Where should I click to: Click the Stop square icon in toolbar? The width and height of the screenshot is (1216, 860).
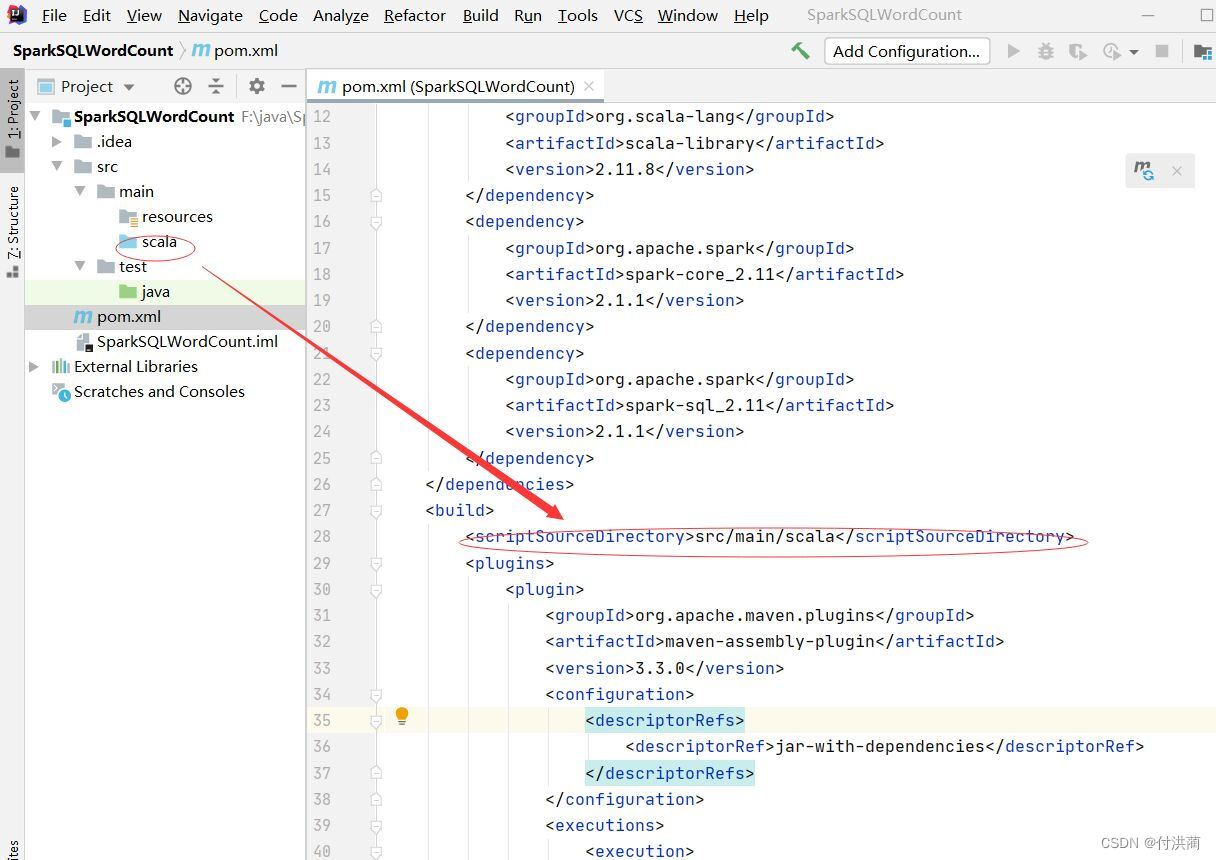coord(1162,51)
